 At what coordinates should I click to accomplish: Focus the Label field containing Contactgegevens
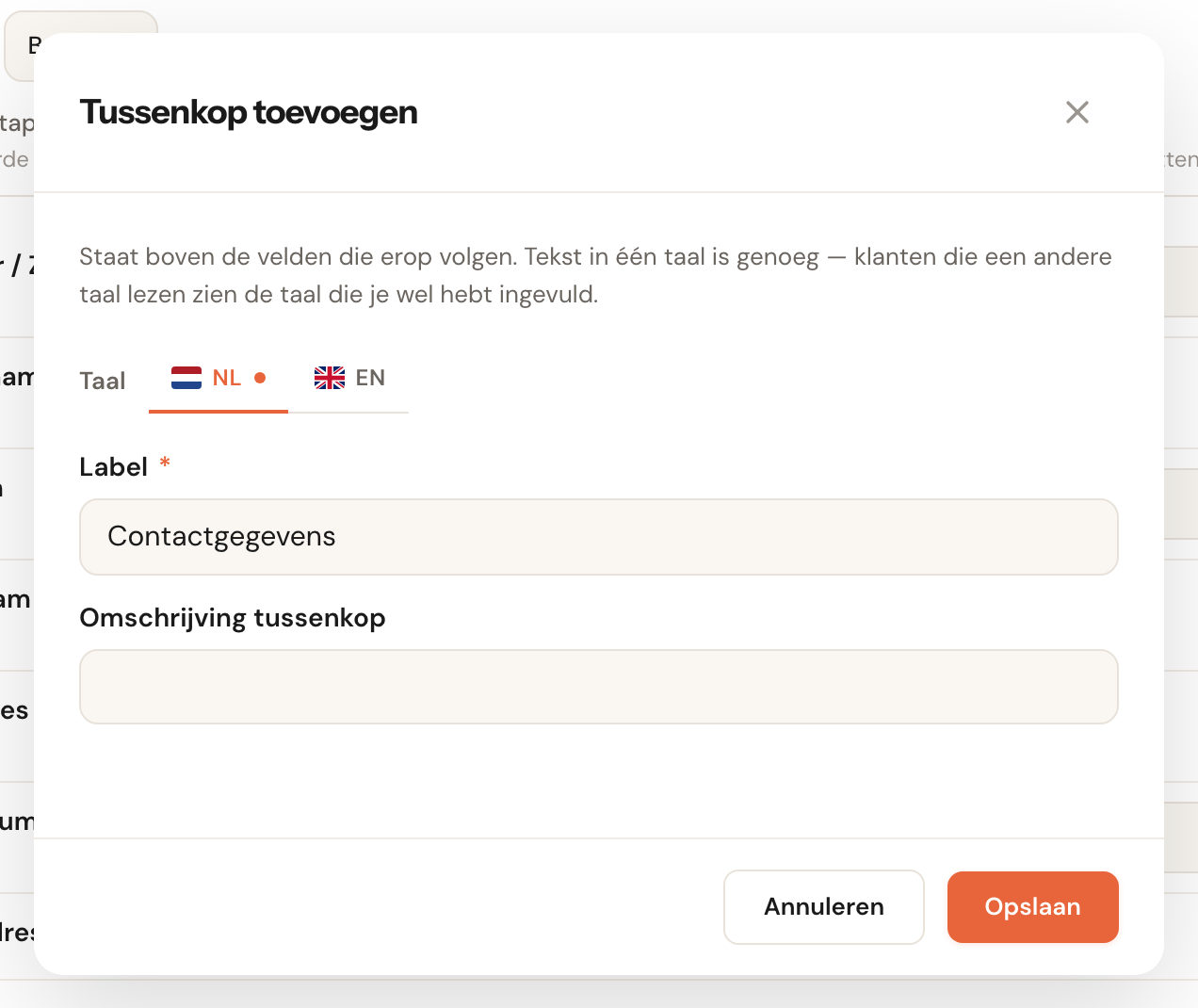click(599, 537)
